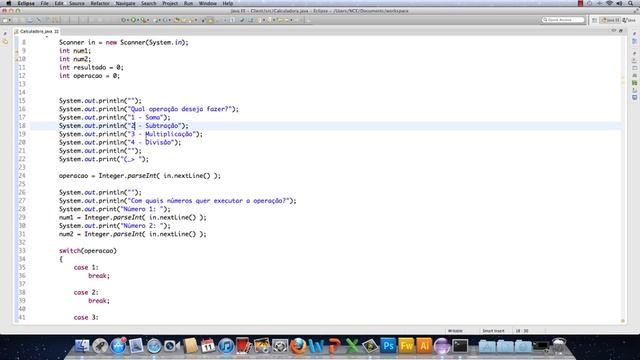
Task: Open Safari from the Dock
Action: 154,346
